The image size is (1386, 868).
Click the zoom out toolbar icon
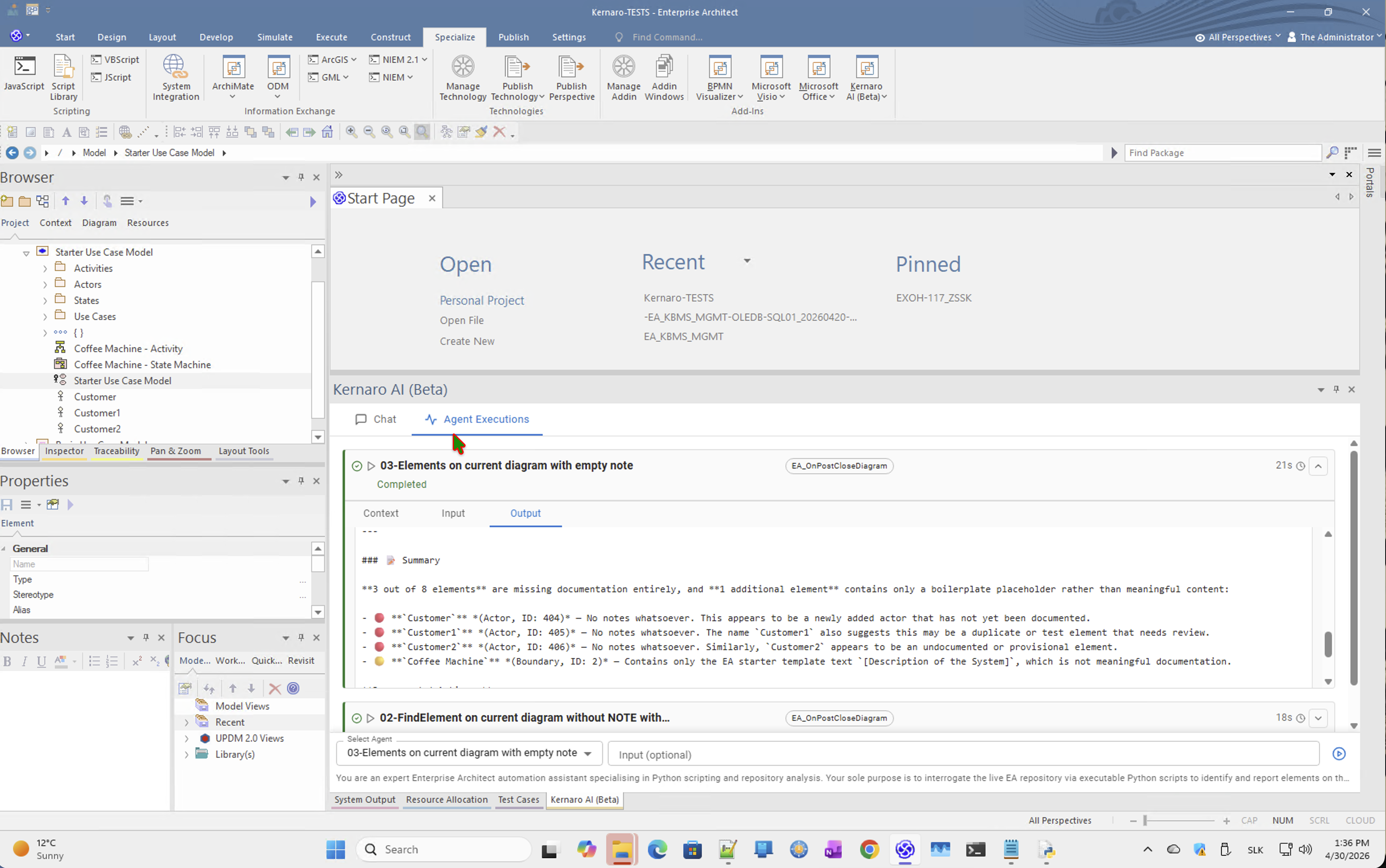point(369,132)
